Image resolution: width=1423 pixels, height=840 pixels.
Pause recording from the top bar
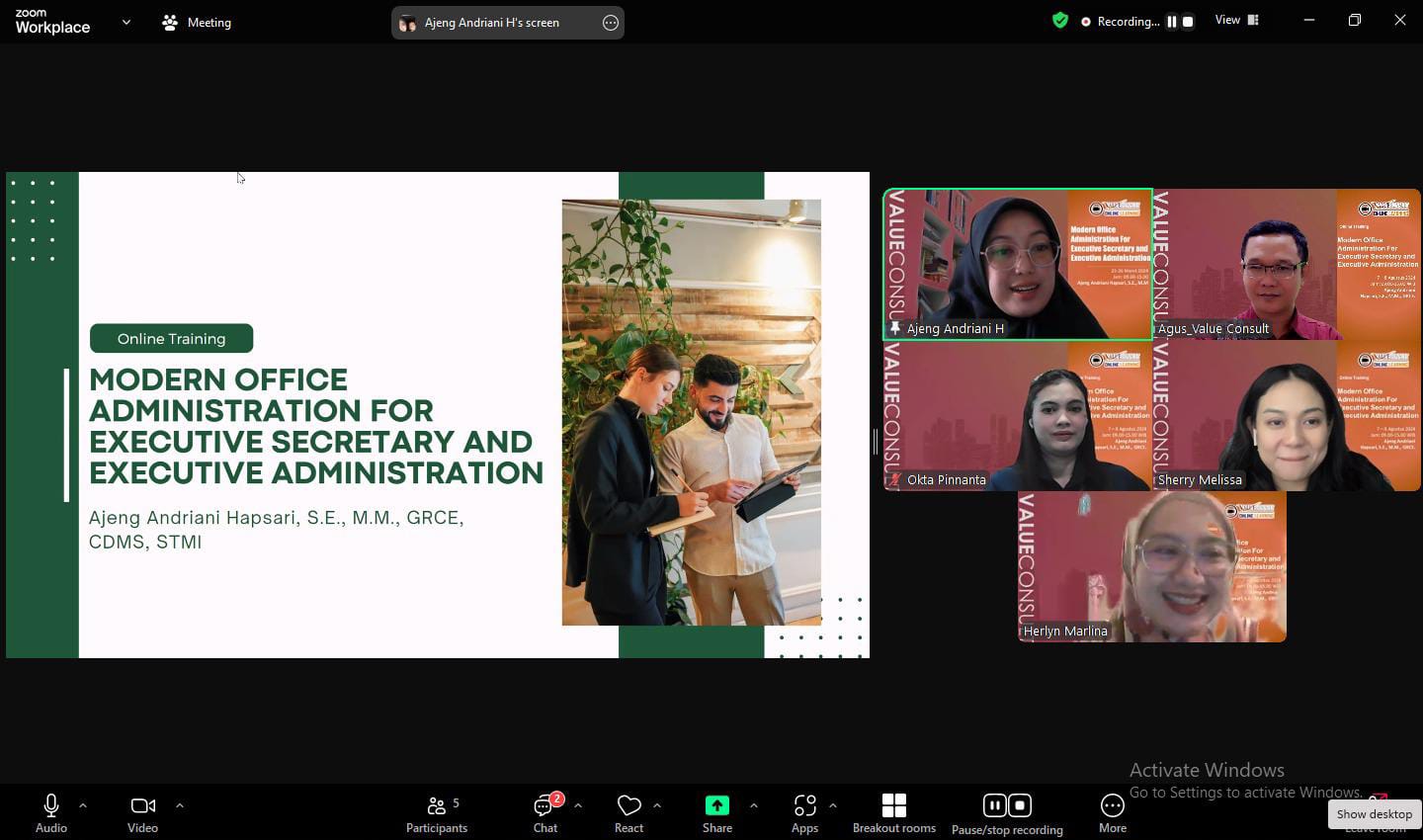[x=1172, y=22]
